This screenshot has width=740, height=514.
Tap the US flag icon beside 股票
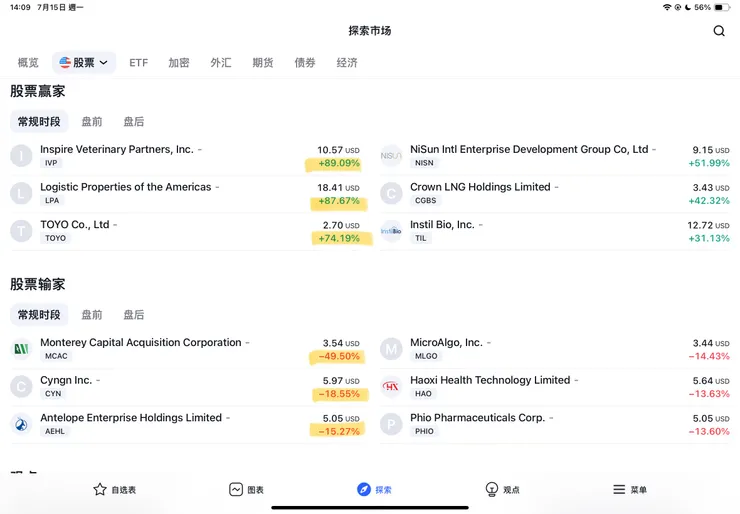65,62
